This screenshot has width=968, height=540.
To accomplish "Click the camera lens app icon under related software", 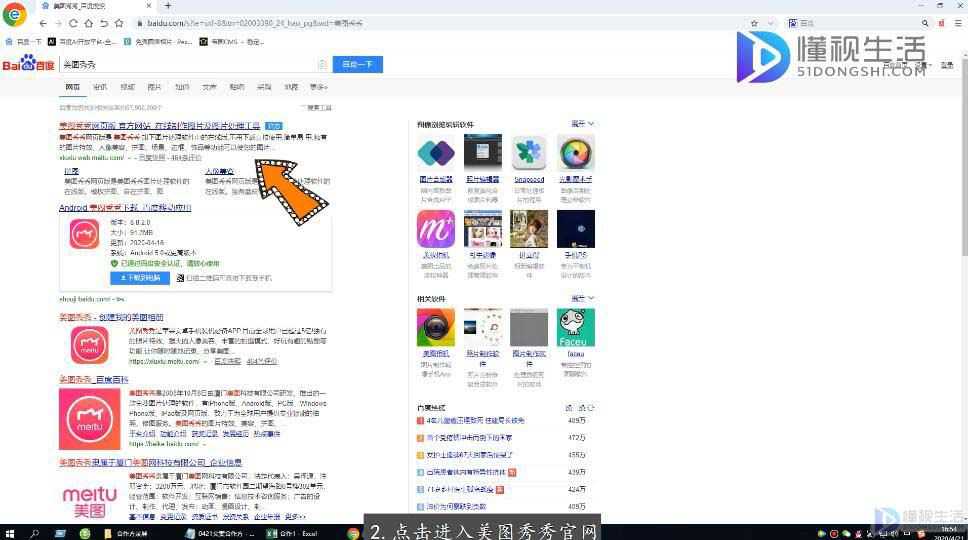I will 436,328.
